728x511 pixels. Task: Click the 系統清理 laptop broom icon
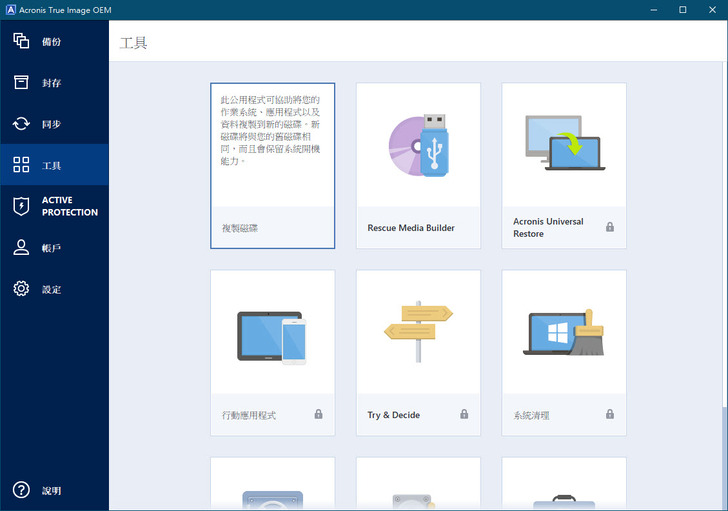(563, 332)
